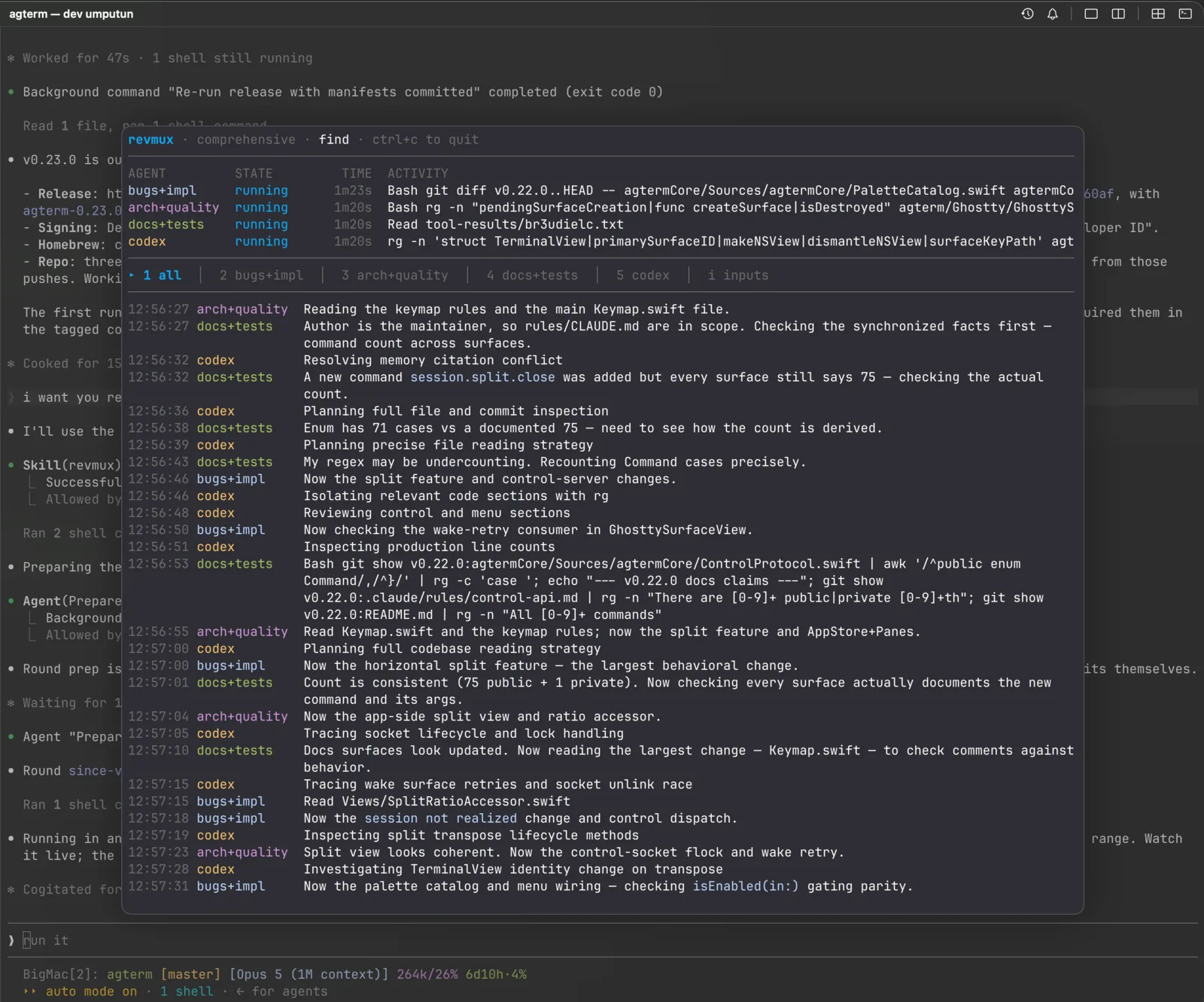The height and width of the screenshot is (1002, 1204).
Task: Click '1 shell' in the status bar
Action: [187, 991]
